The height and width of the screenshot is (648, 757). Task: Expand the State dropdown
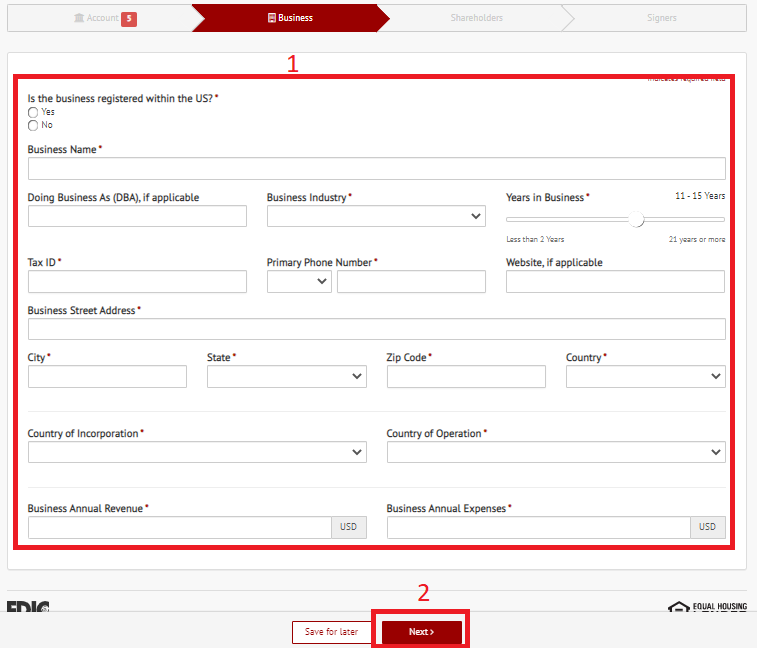(286, 376)
